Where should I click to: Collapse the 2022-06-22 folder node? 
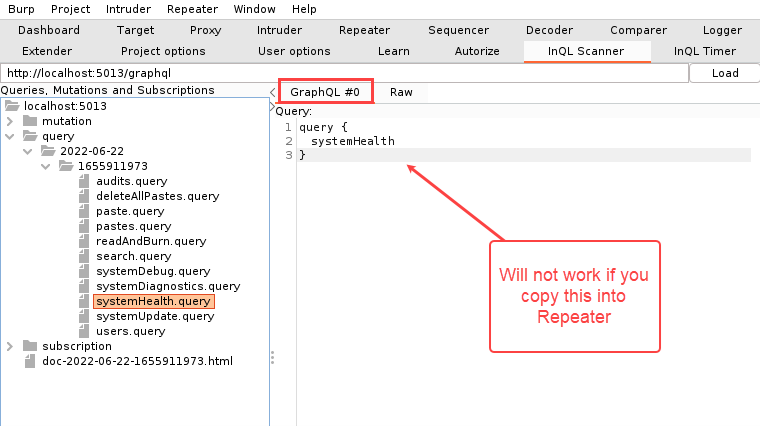pyautogui.click(x=28, y=151)
